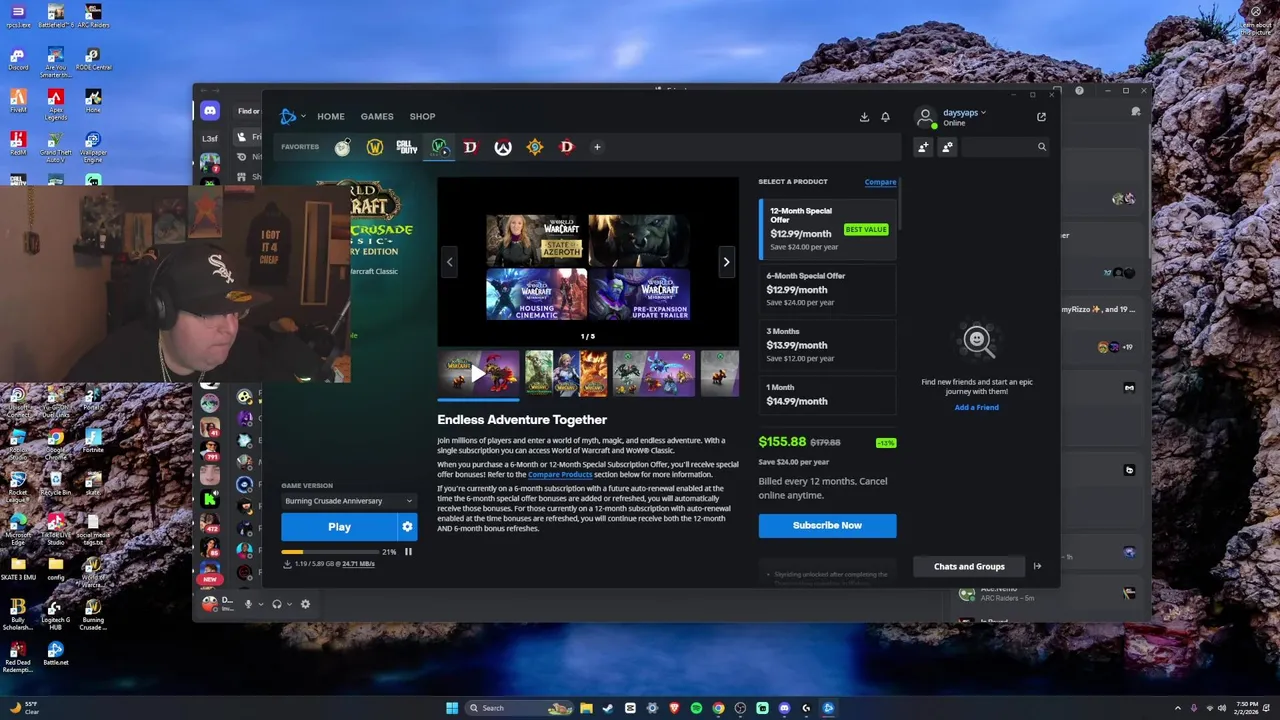The image size is (1280, 720).
Task: Open the taskbar clock and date
Action: 1247,708
